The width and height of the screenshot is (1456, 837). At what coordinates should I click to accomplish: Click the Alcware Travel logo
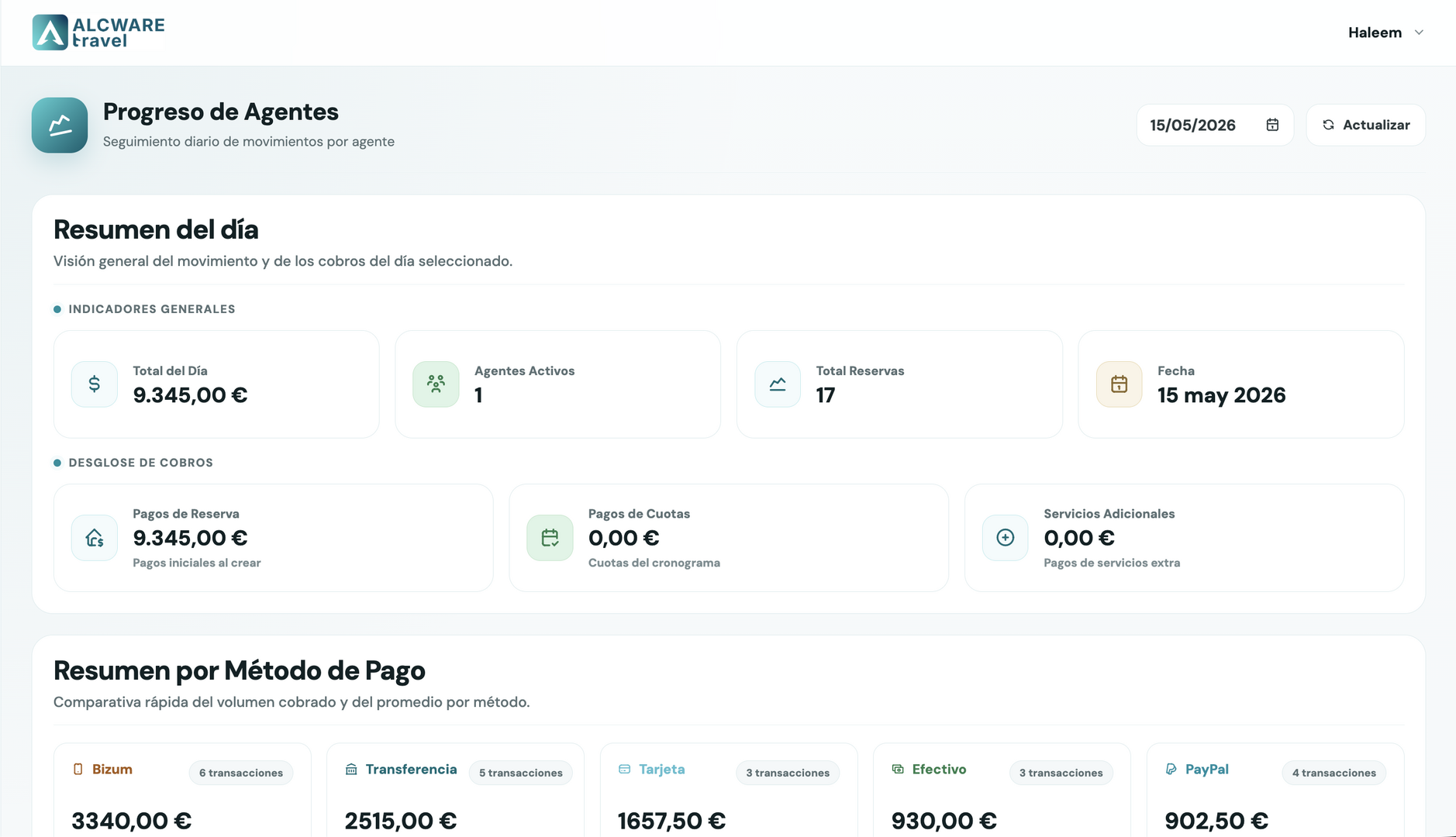click(x=98, y=33)
